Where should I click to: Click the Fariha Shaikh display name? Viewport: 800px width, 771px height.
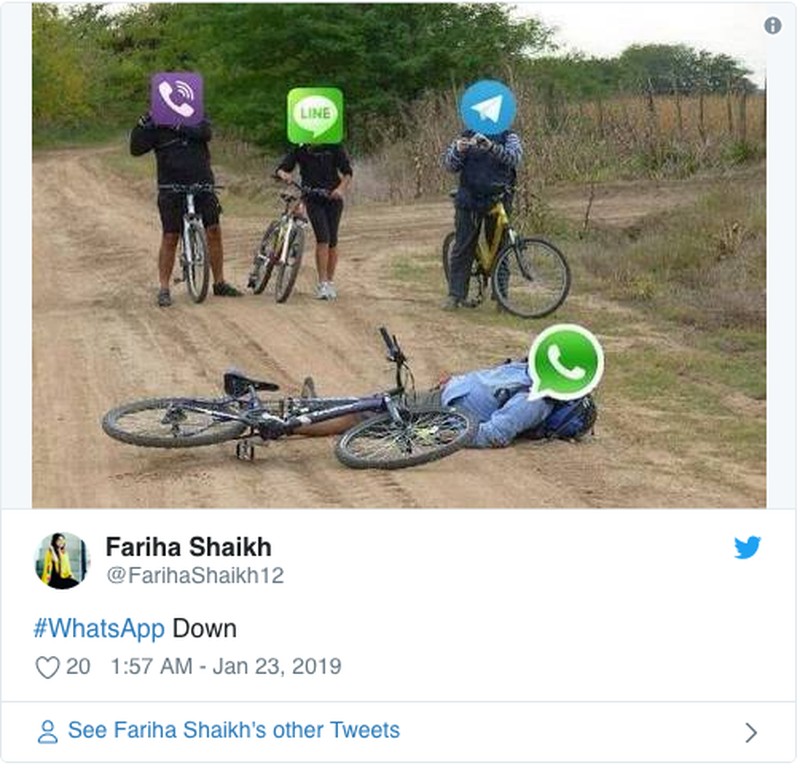pyautogui.click(x=188, y=548)
